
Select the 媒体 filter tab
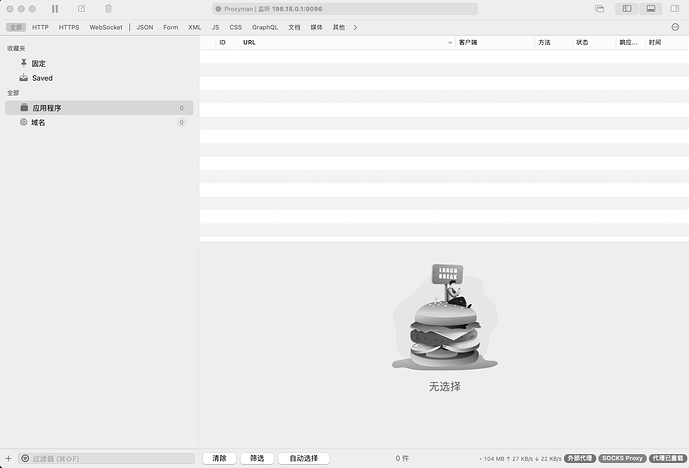(316, 27)
